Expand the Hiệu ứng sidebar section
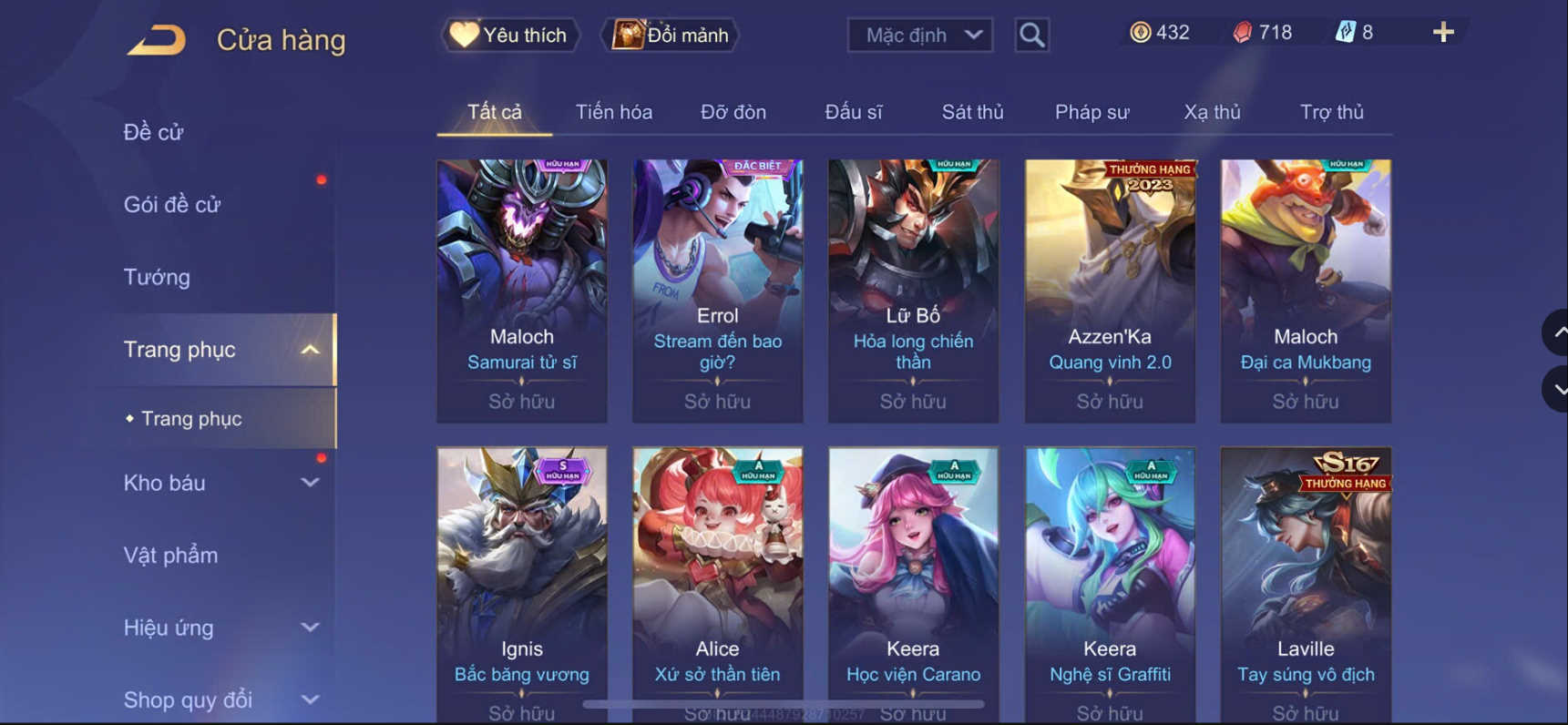 point(310,628)
